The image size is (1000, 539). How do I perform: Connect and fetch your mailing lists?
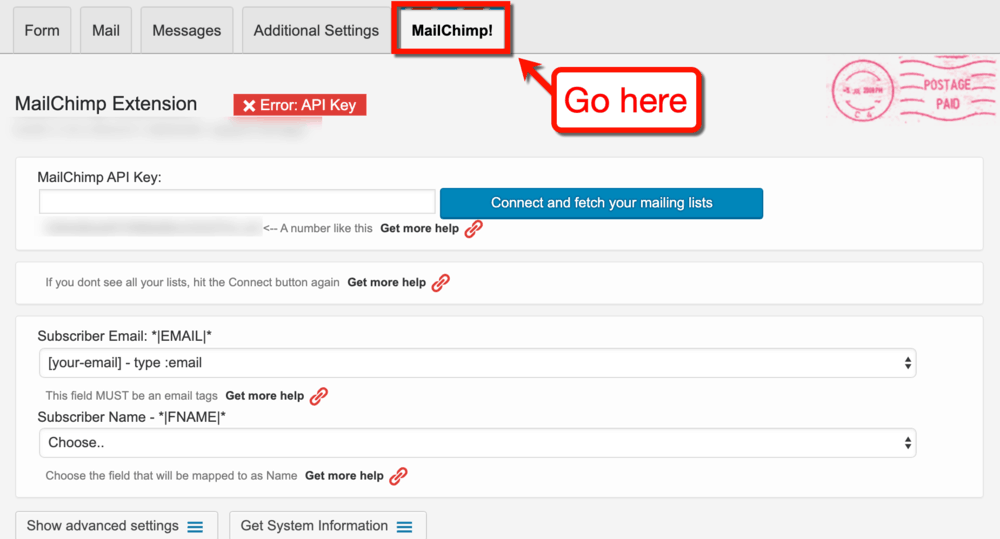coord(601,203)
